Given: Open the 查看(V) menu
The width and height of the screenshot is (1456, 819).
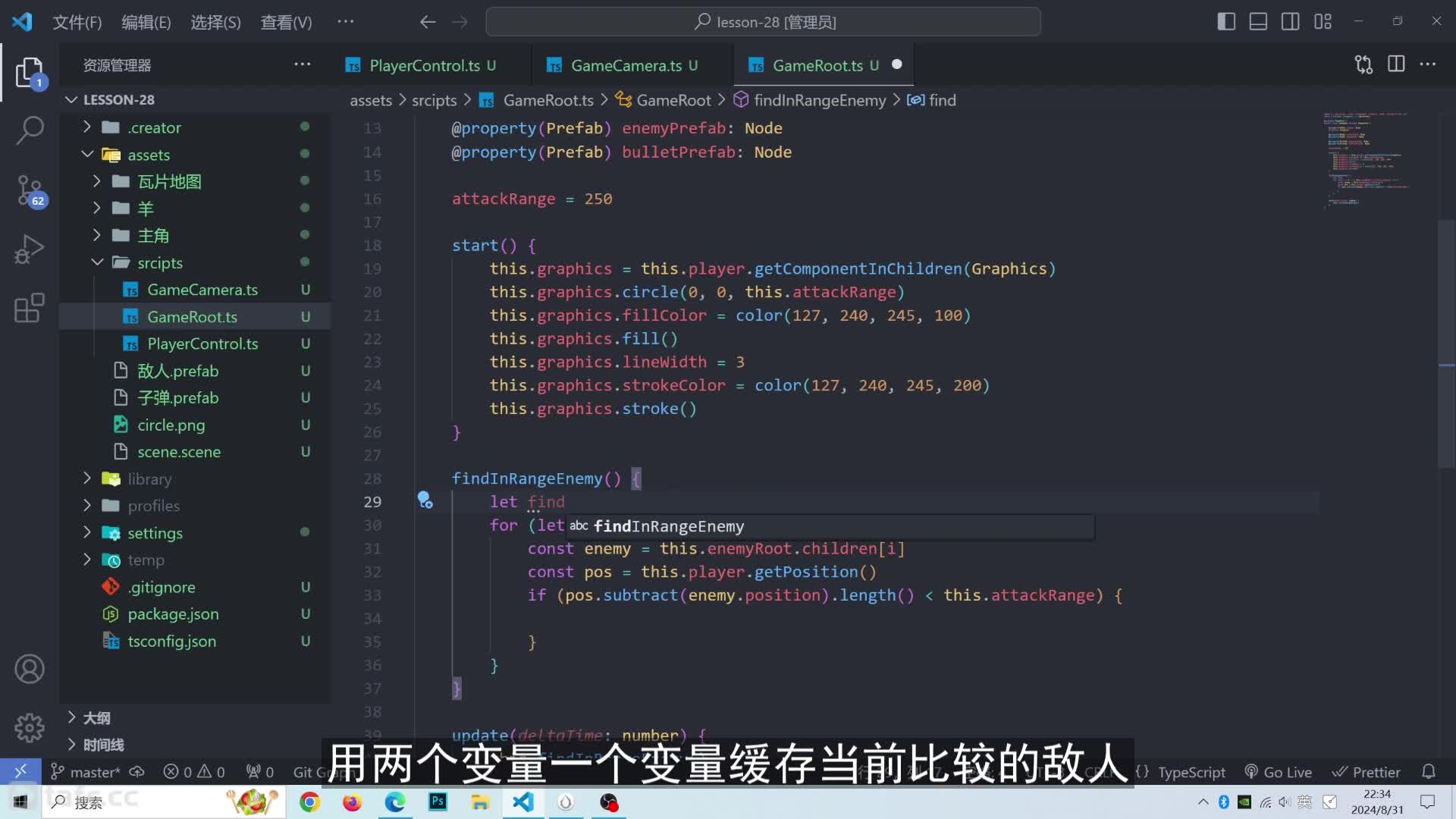Looking at the screenshot, I should pos(286,22).
